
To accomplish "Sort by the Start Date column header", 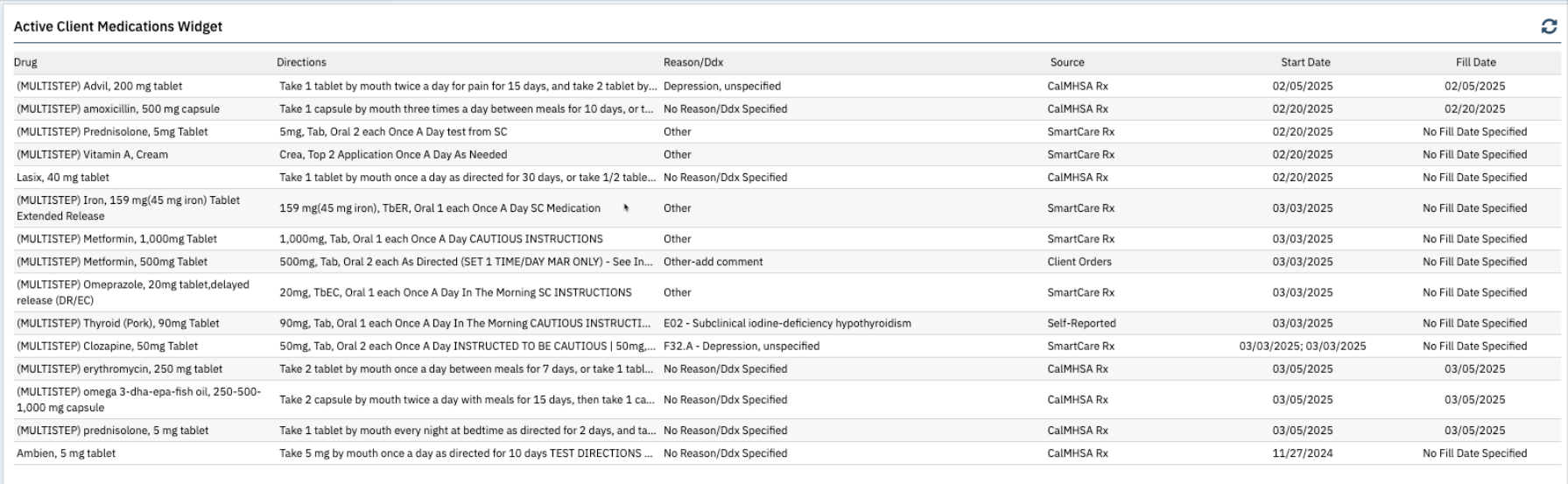I will click(1304, 62).
